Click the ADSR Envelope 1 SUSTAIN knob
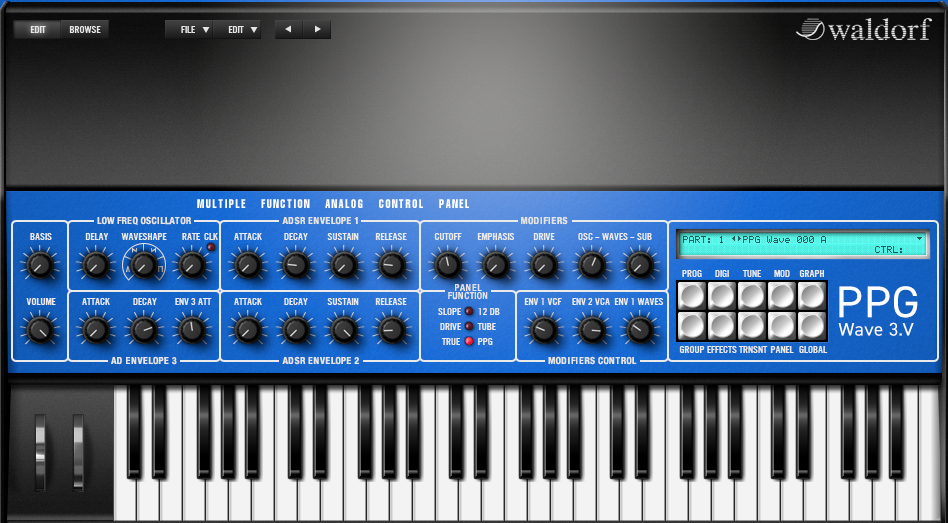This screenshot has height=523, width=948. point(343,265)
